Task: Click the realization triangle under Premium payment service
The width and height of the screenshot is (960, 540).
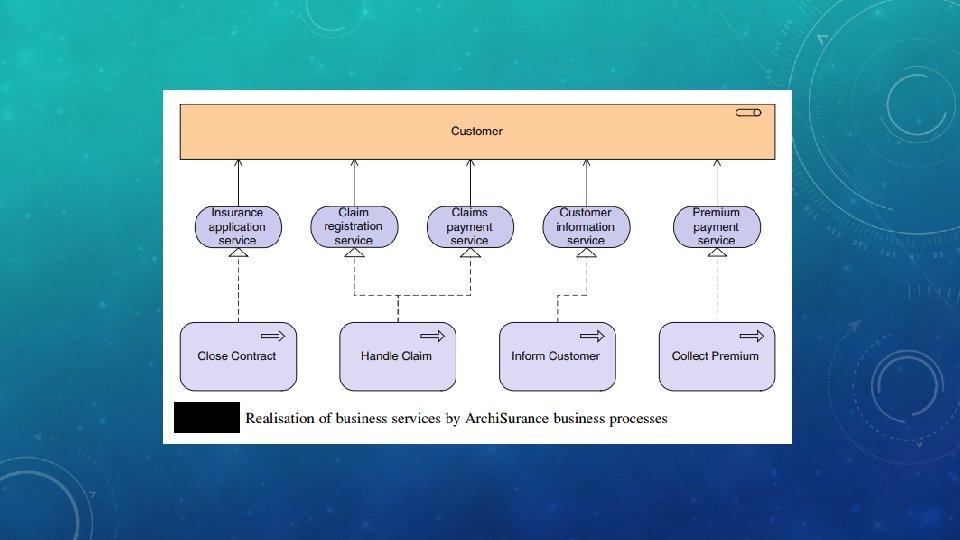Action: [717, 252]
